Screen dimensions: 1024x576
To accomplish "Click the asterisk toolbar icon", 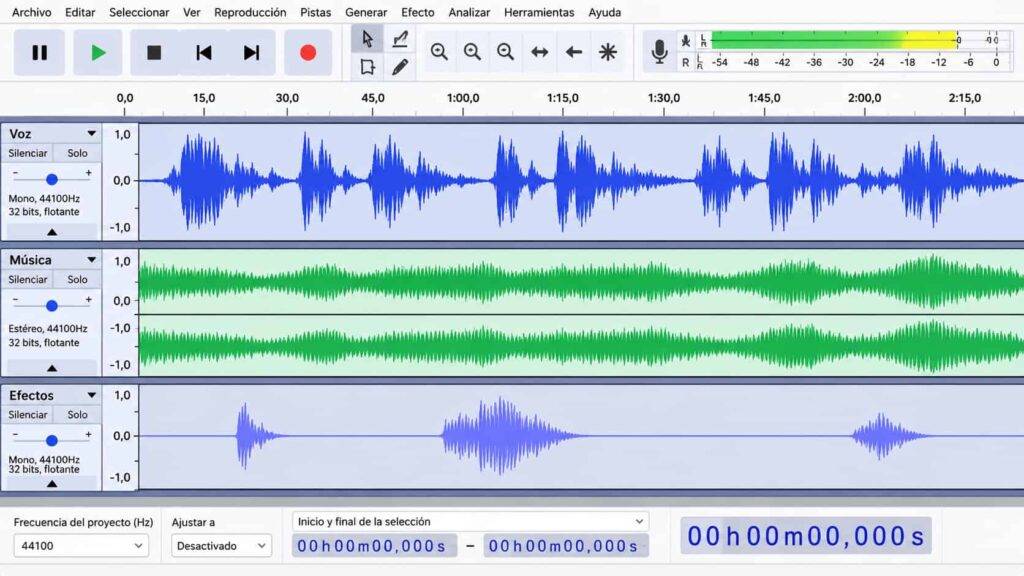I will click(607, 52).
